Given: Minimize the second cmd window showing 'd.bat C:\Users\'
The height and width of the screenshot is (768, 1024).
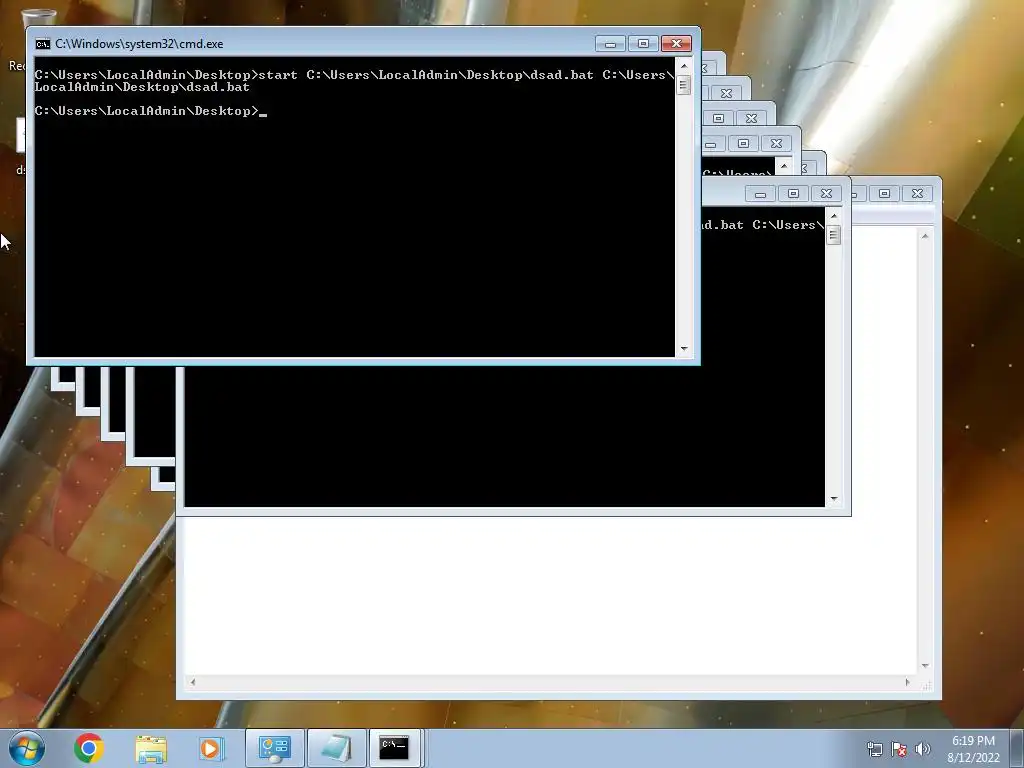Looking at the screenshot, I should coord(760,194).
